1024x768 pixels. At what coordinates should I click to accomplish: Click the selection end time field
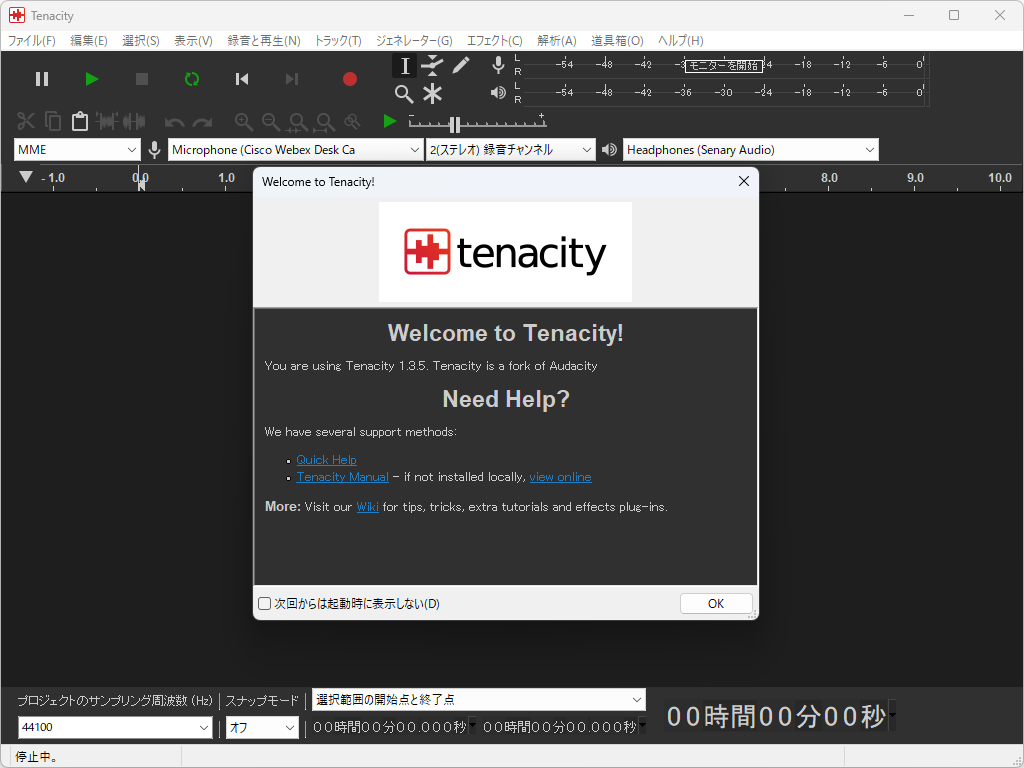(560, 727)
